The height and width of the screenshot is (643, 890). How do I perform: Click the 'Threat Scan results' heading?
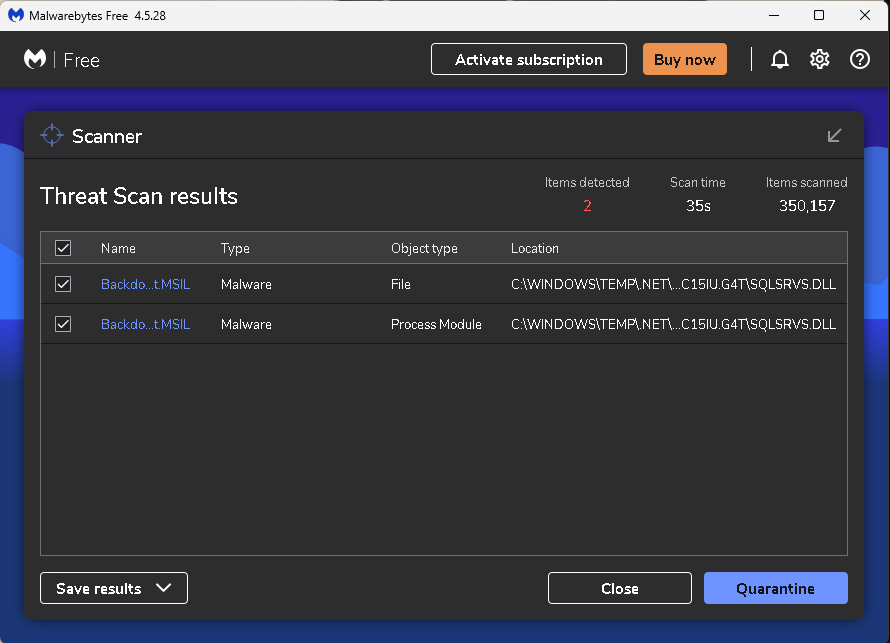click(x=139, y=196)
